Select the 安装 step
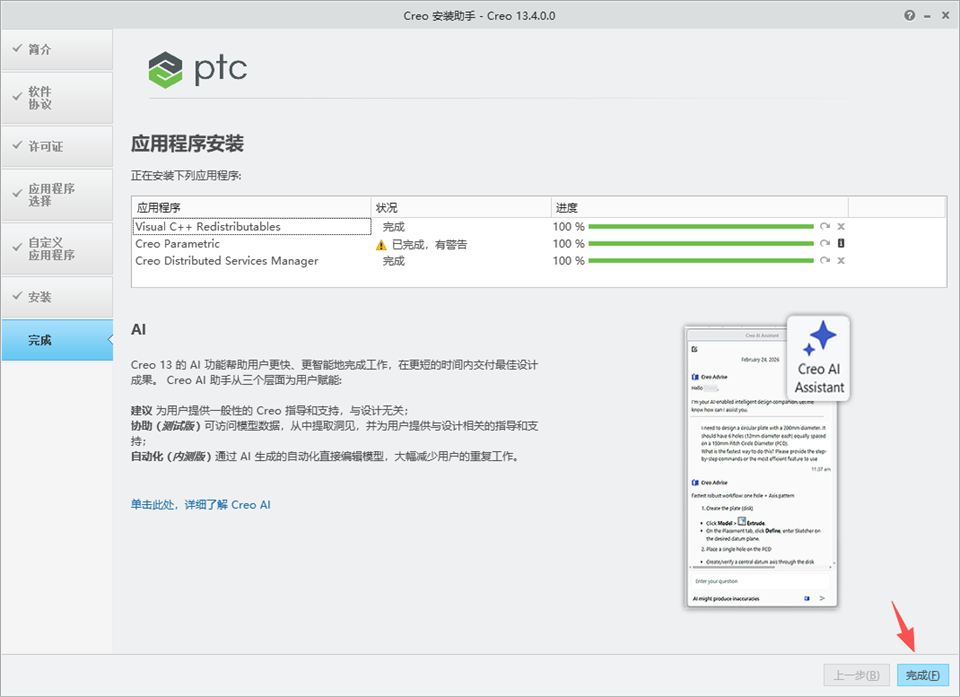The image size is (960, 697). [x=57, y=297]
